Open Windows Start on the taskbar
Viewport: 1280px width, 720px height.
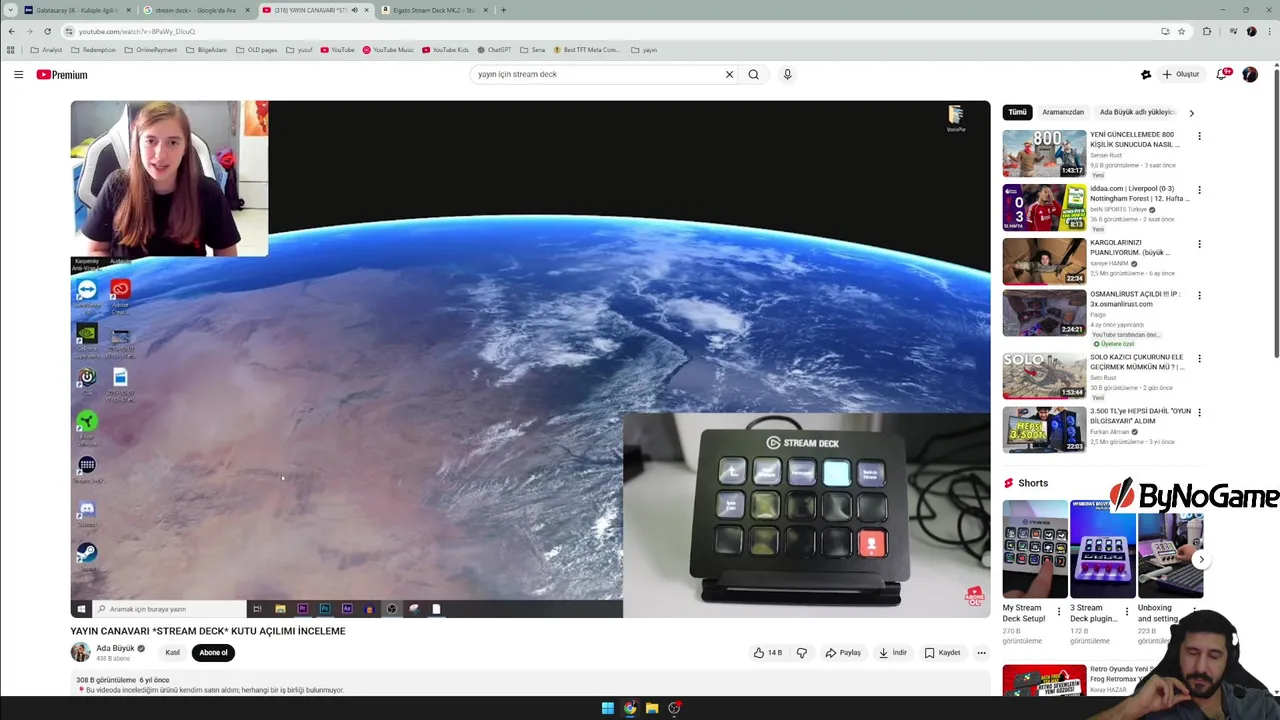[x=607, y=708]
